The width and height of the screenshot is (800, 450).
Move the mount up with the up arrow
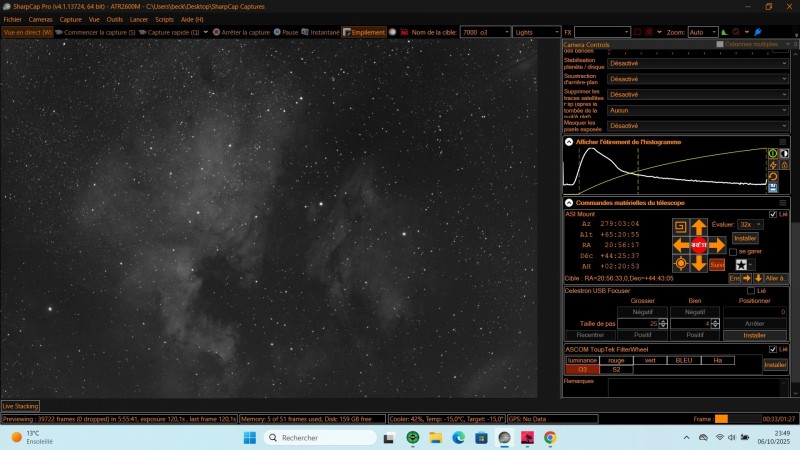coord(699,227)
